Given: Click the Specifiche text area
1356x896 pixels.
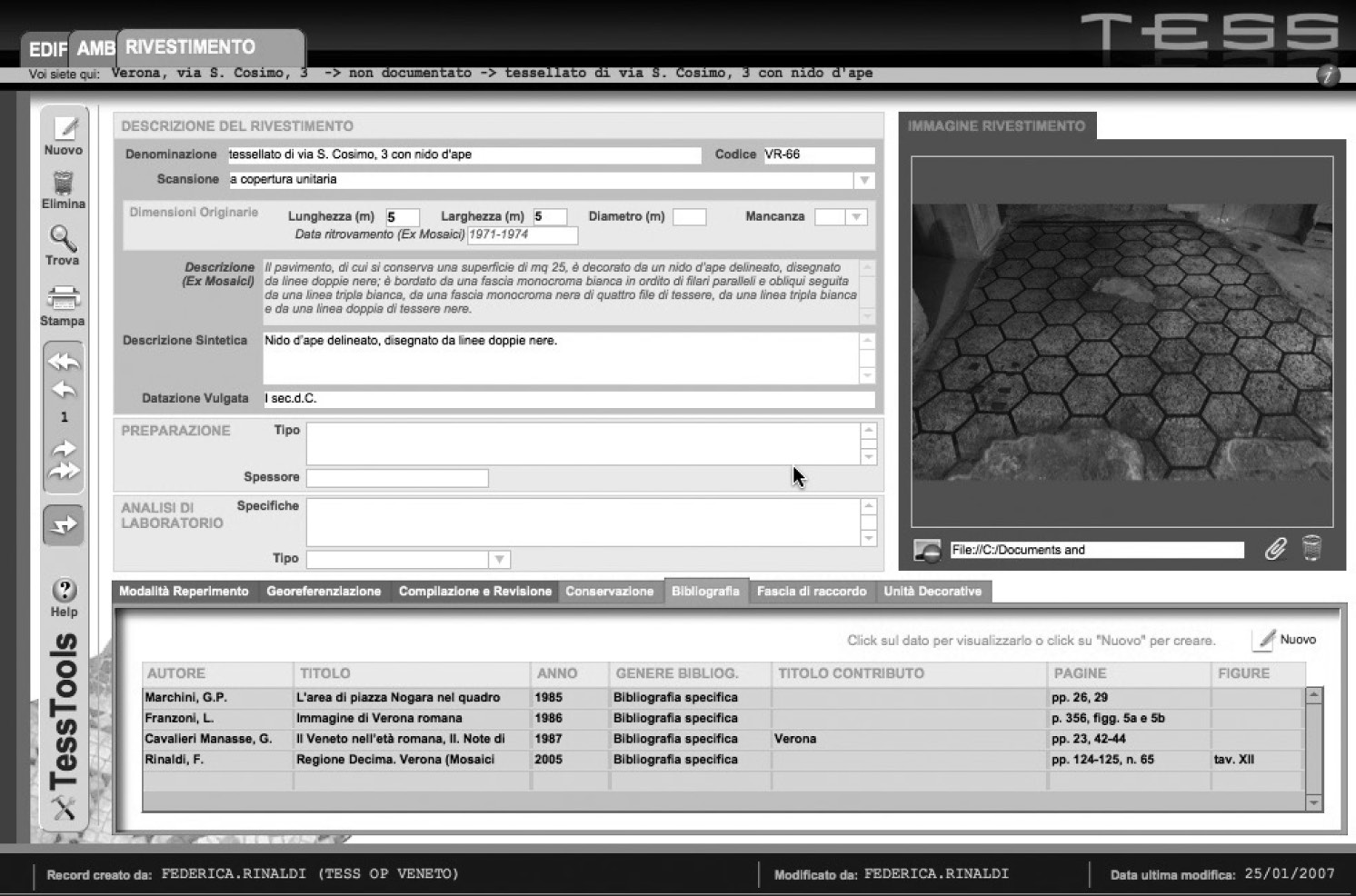Looking at the screenshot, I should [583, 522].
